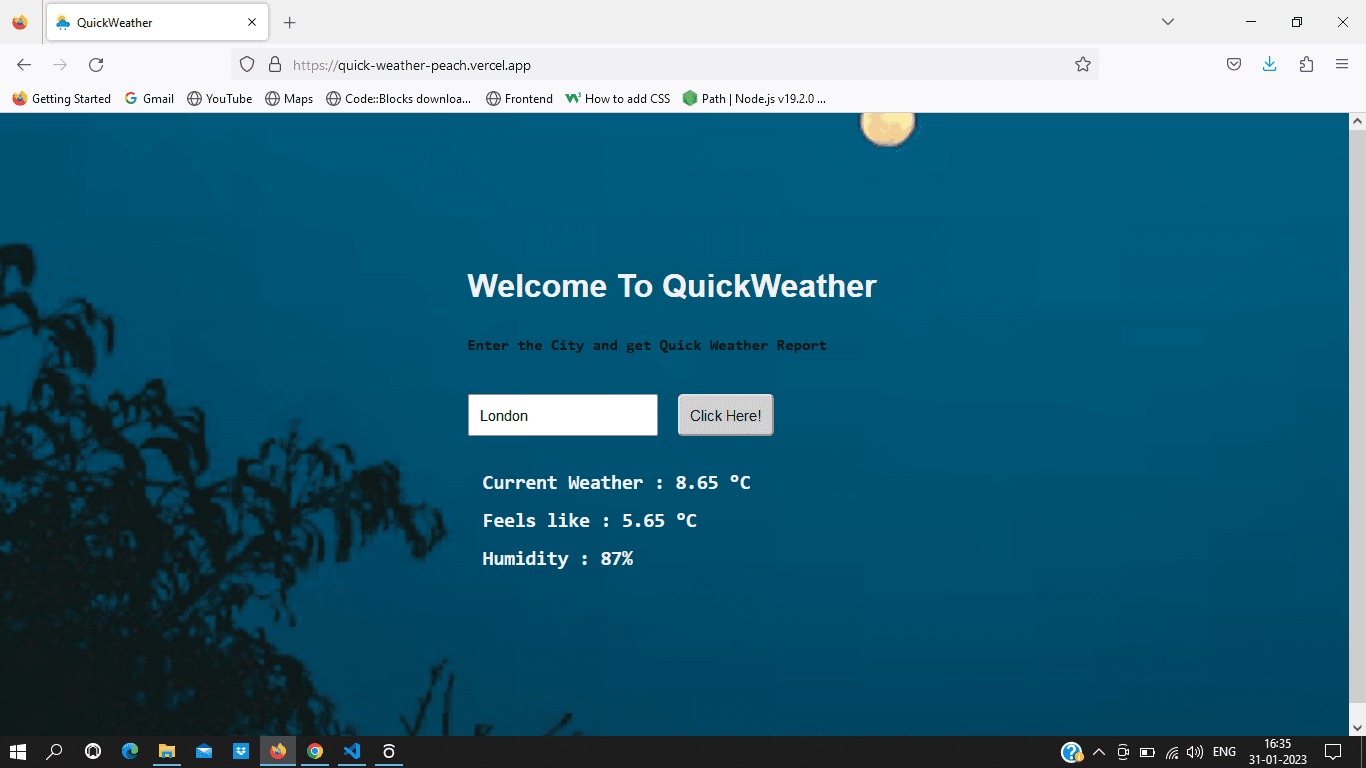The width and height of the screenshot is (1366, 768).
Task: Launch Google Chrome from taskbar
Action: (315, 751)
